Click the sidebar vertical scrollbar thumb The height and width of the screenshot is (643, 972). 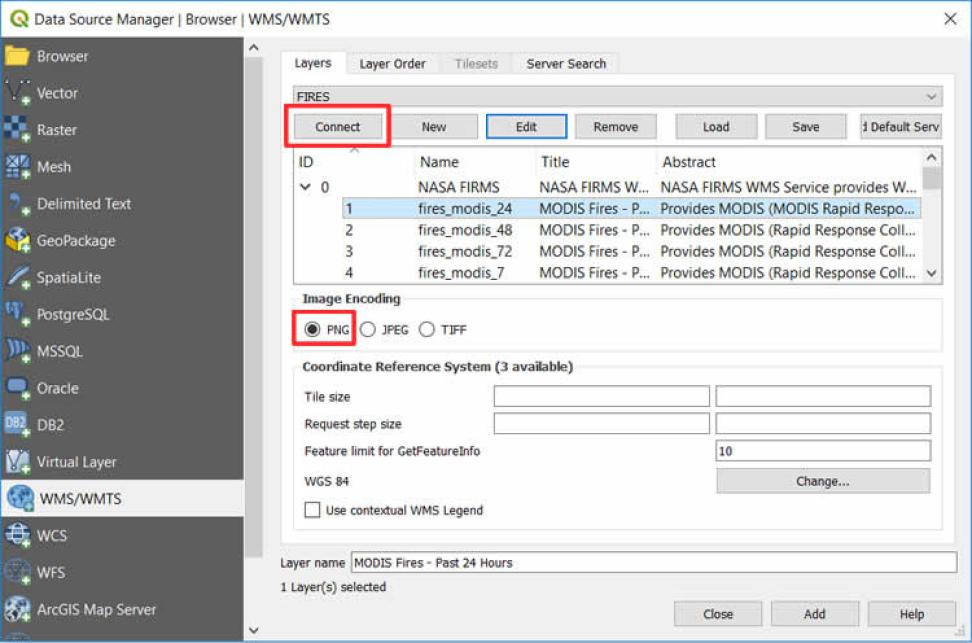[254, 307]
